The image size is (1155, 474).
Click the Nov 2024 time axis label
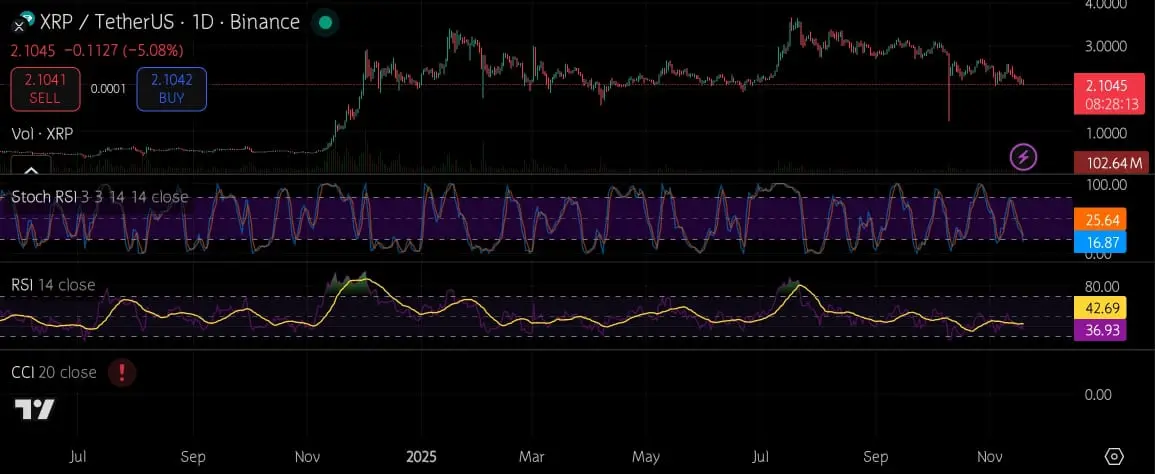click(307, 456)
